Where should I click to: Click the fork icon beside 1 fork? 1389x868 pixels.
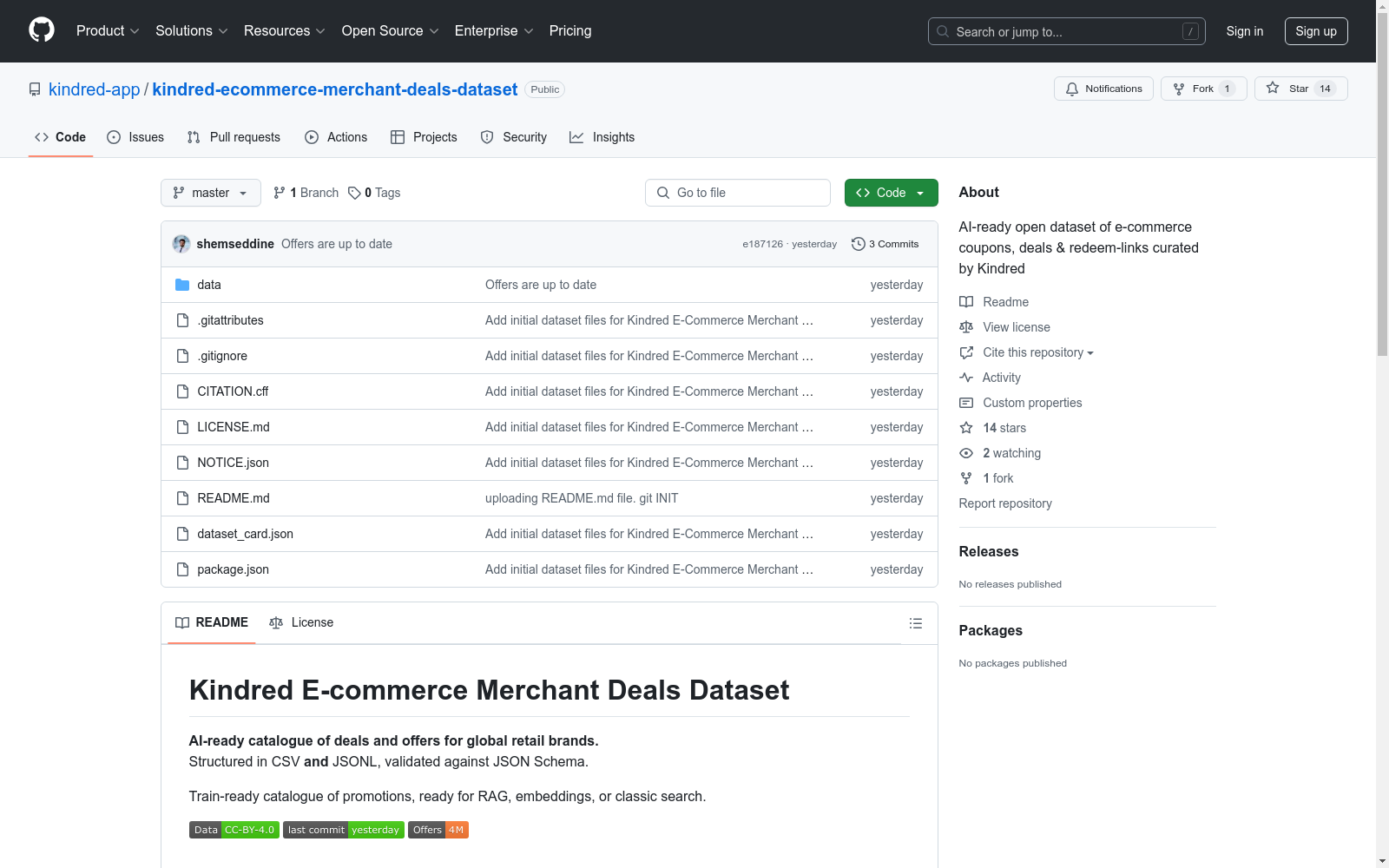(966, 478)
